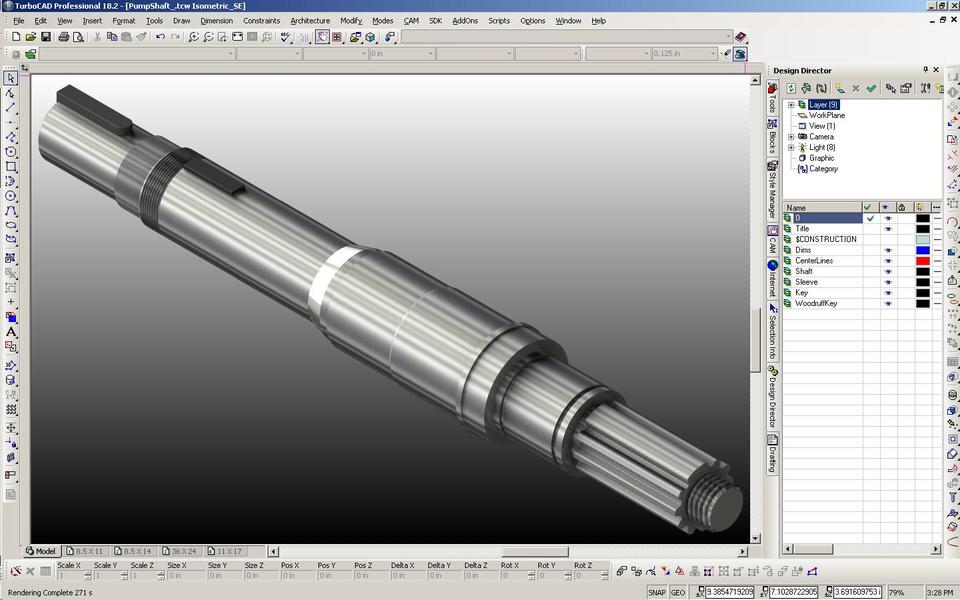Click the delete X icon in Design Director
960x600 pixels.
tap(855, 88)
